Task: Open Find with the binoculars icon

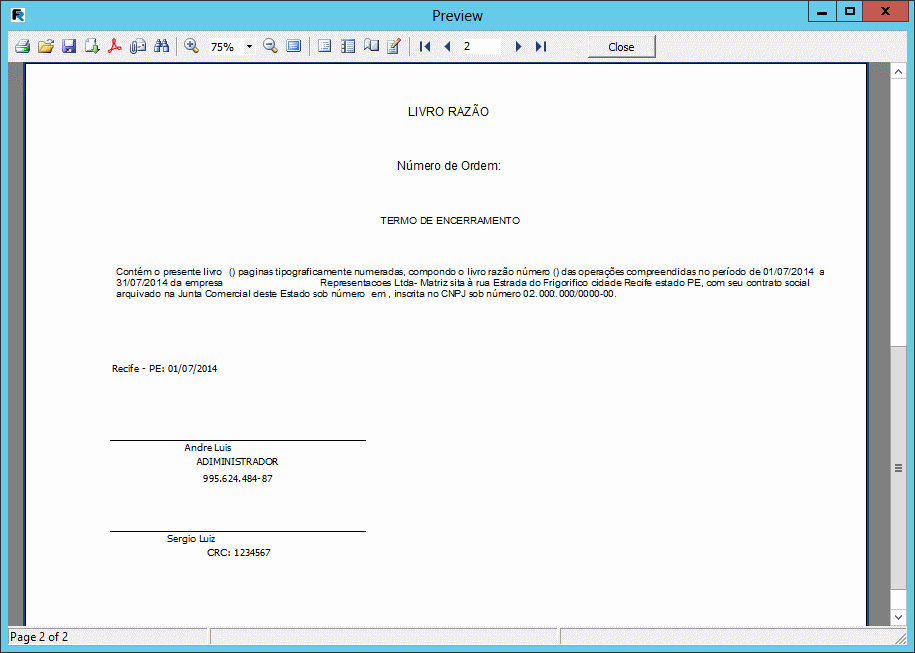Action: click(162, 46)
